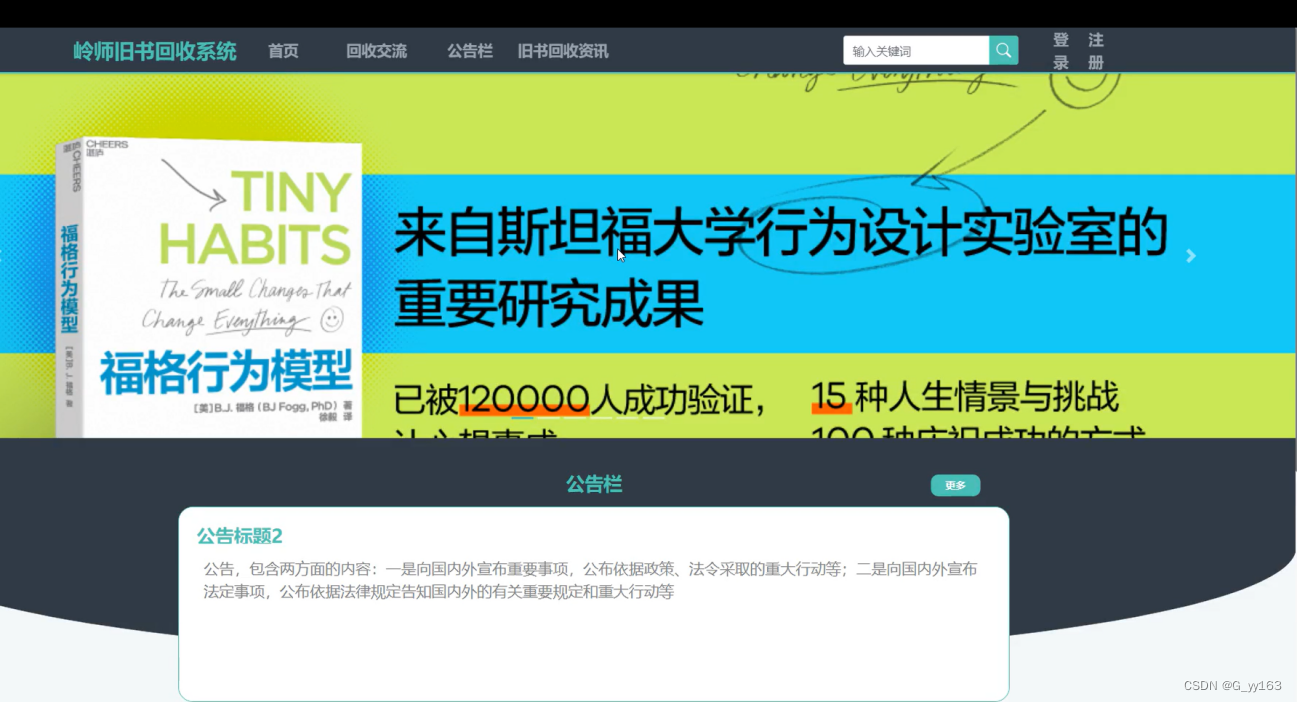
Task: Click the 登录 link
Action: tap(1061, 51)
